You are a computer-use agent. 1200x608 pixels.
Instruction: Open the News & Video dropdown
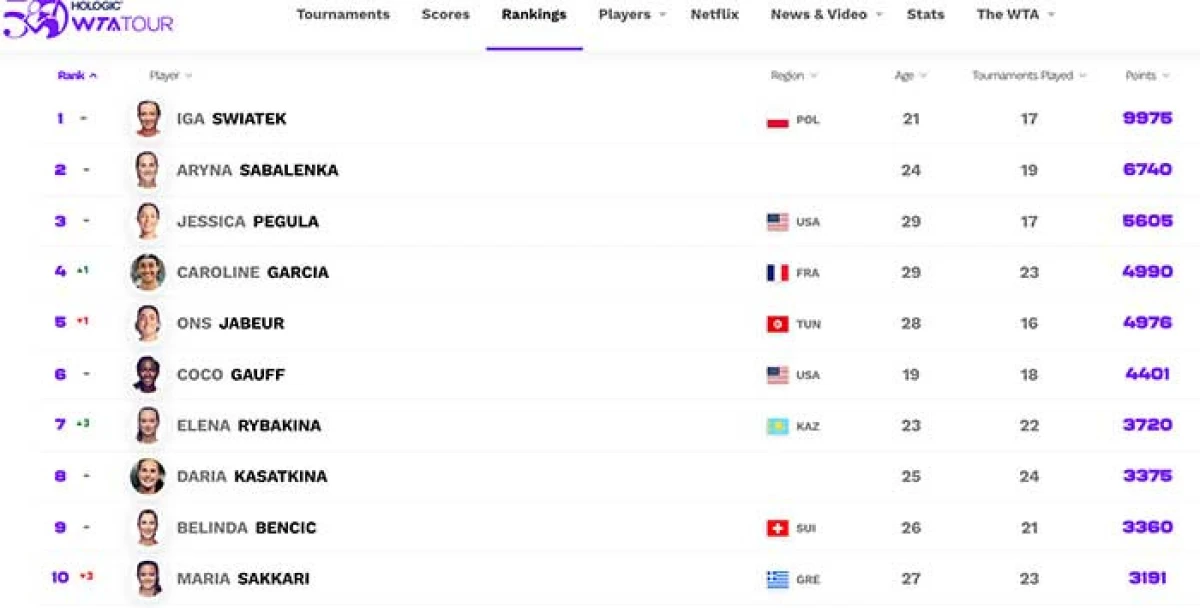click(826, 15)
